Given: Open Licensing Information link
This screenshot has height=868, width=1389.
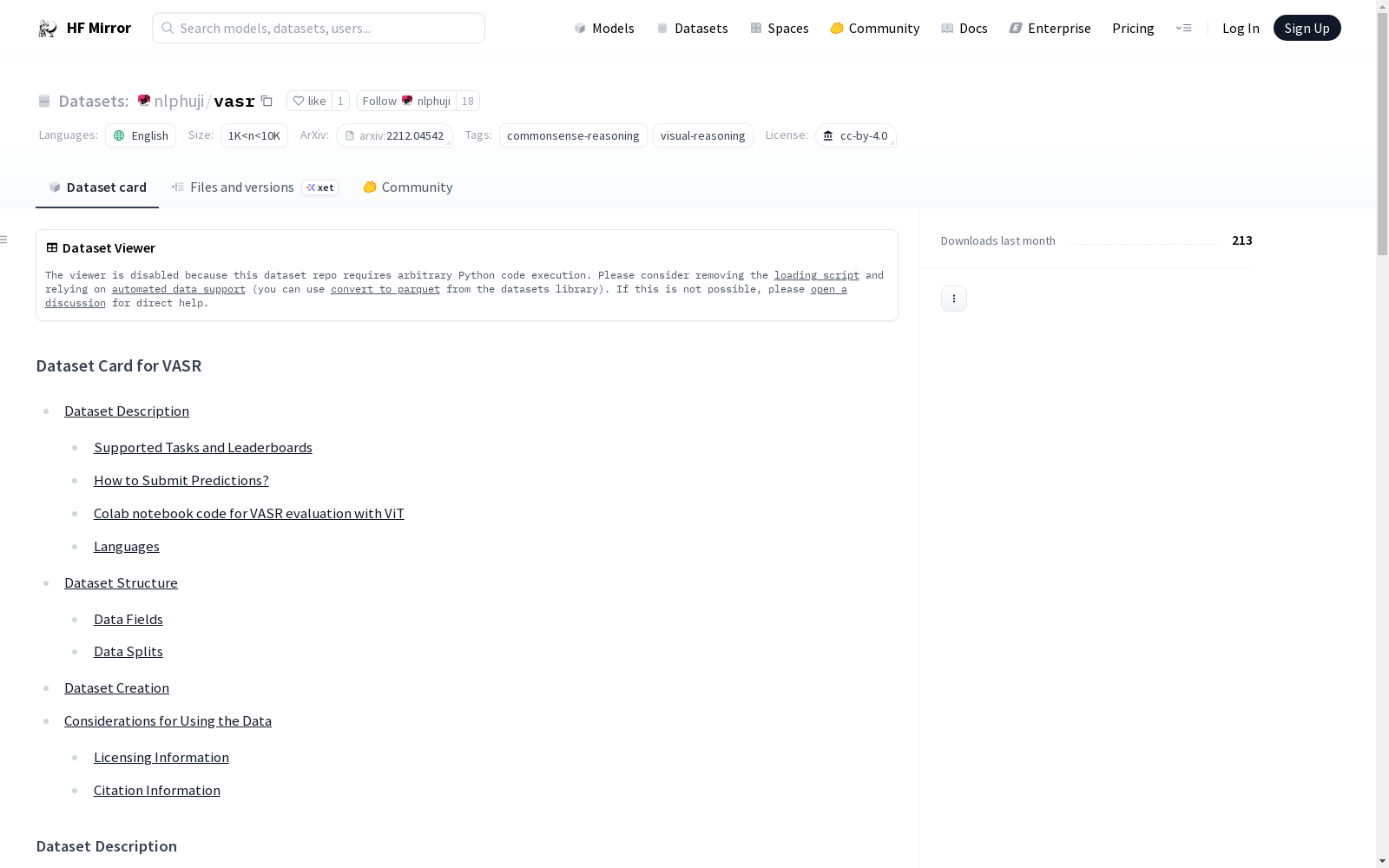Looking at the screenshot, I should point(161,757).
